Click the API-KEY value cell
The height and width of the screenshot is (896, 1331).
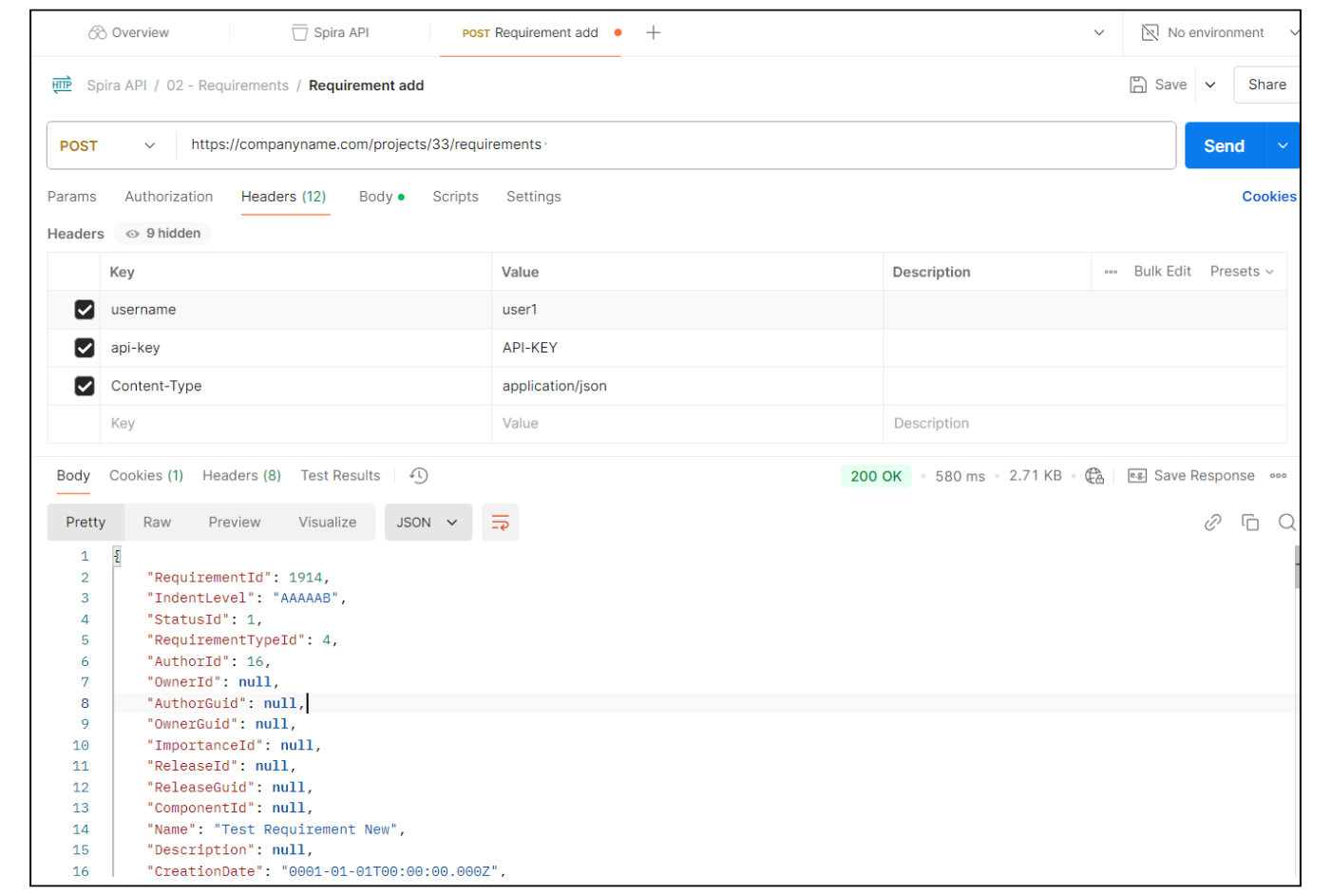click(x=687, y=348)
